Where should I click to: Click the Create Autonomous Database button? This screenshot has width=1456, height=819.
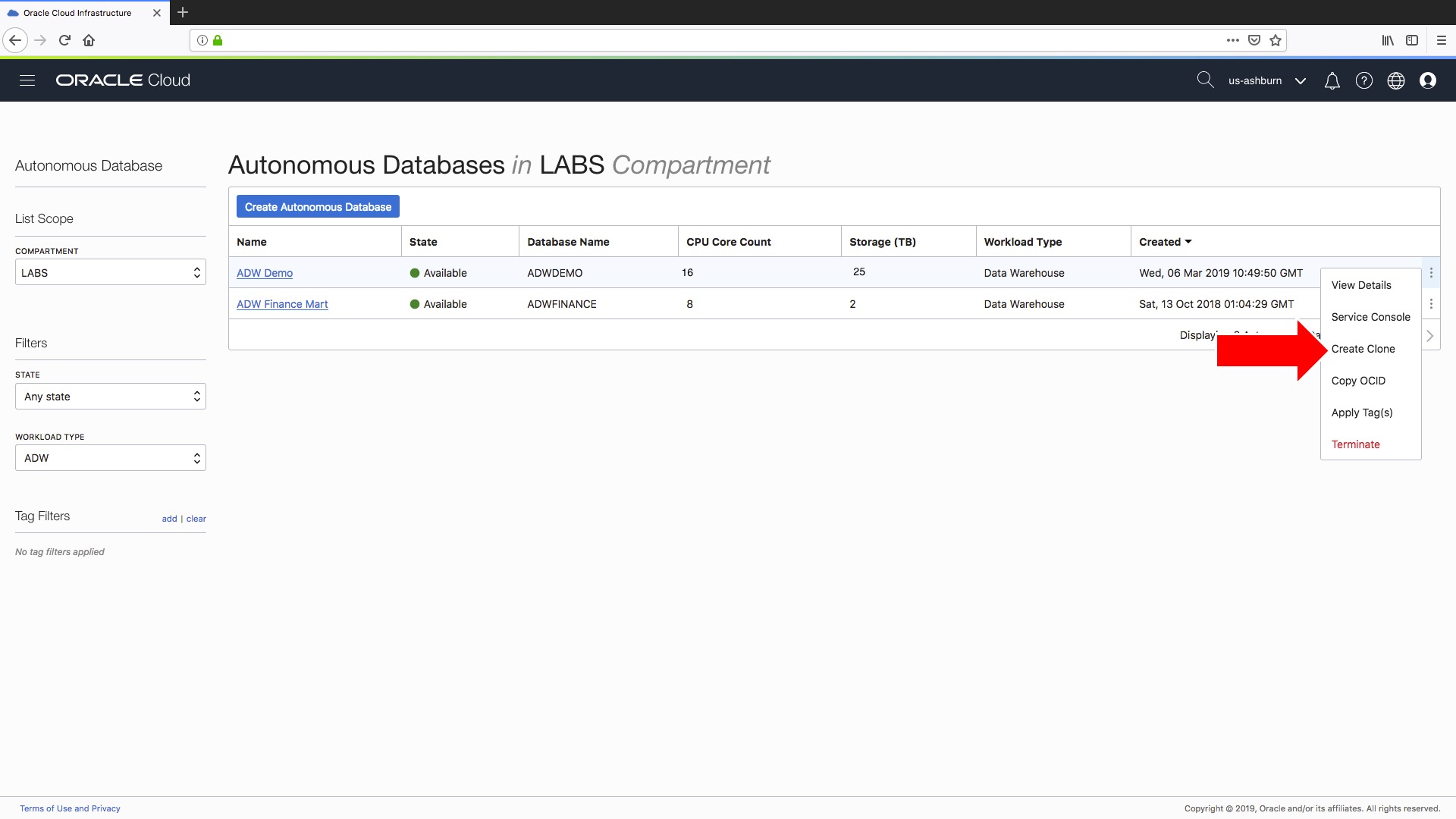pos(318,206)
